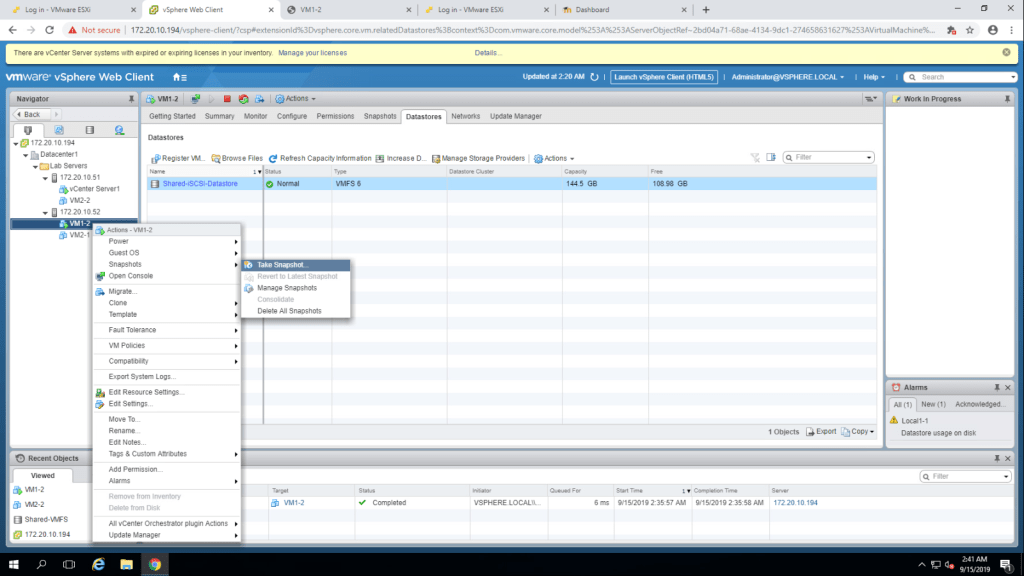The image size is (1024, 576).
Task: Open the Administrator@VSPHERE.LOCAL user dropdown
Action: click(788, 77)
